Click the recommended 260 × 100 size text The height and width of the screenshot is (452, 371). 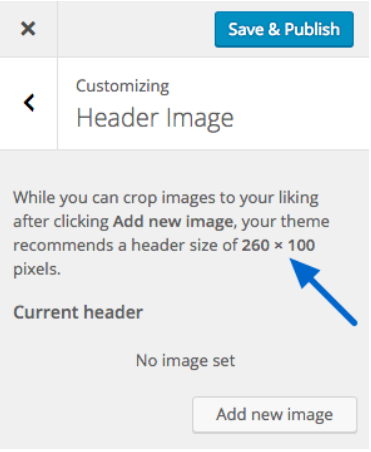click(278, 245)
